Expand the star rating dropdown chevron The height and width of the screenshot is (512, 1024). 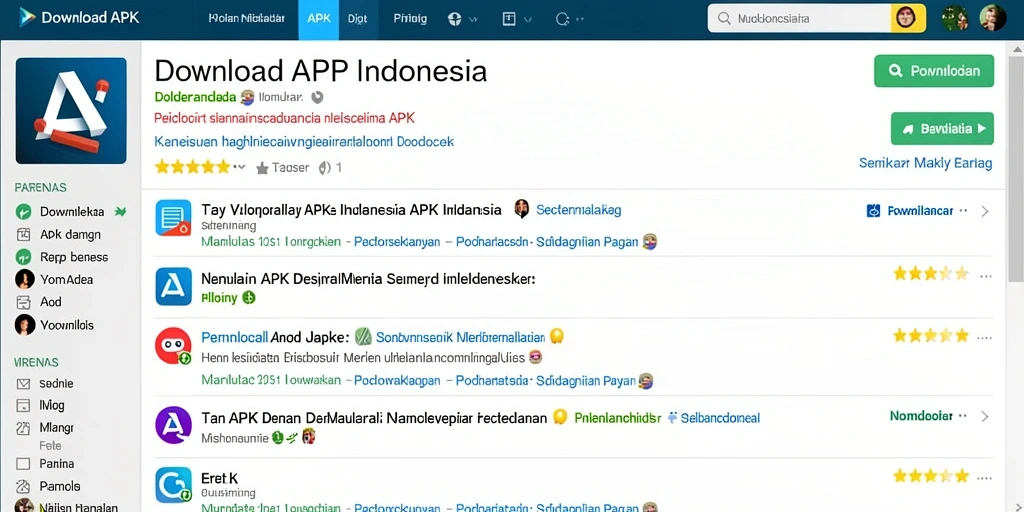coord(240,167)
